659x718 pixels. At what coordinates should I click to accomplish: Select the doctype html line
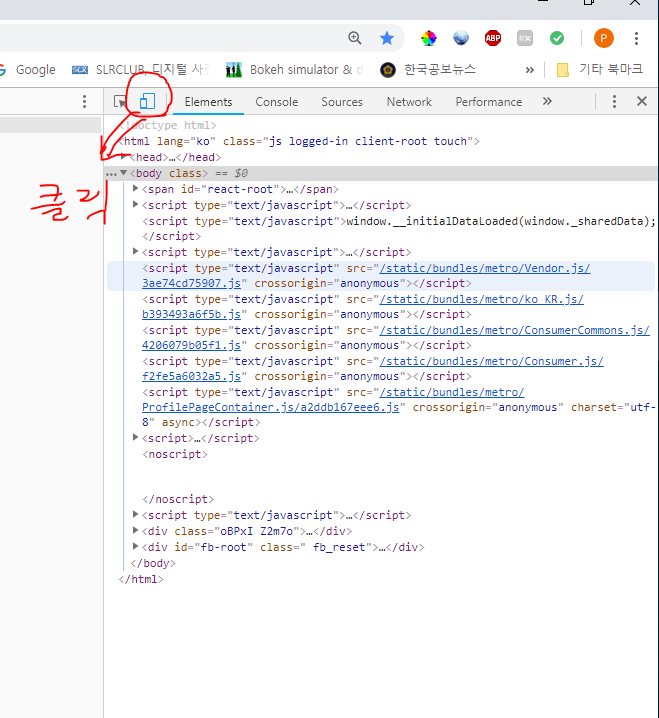tap(168, 125)
